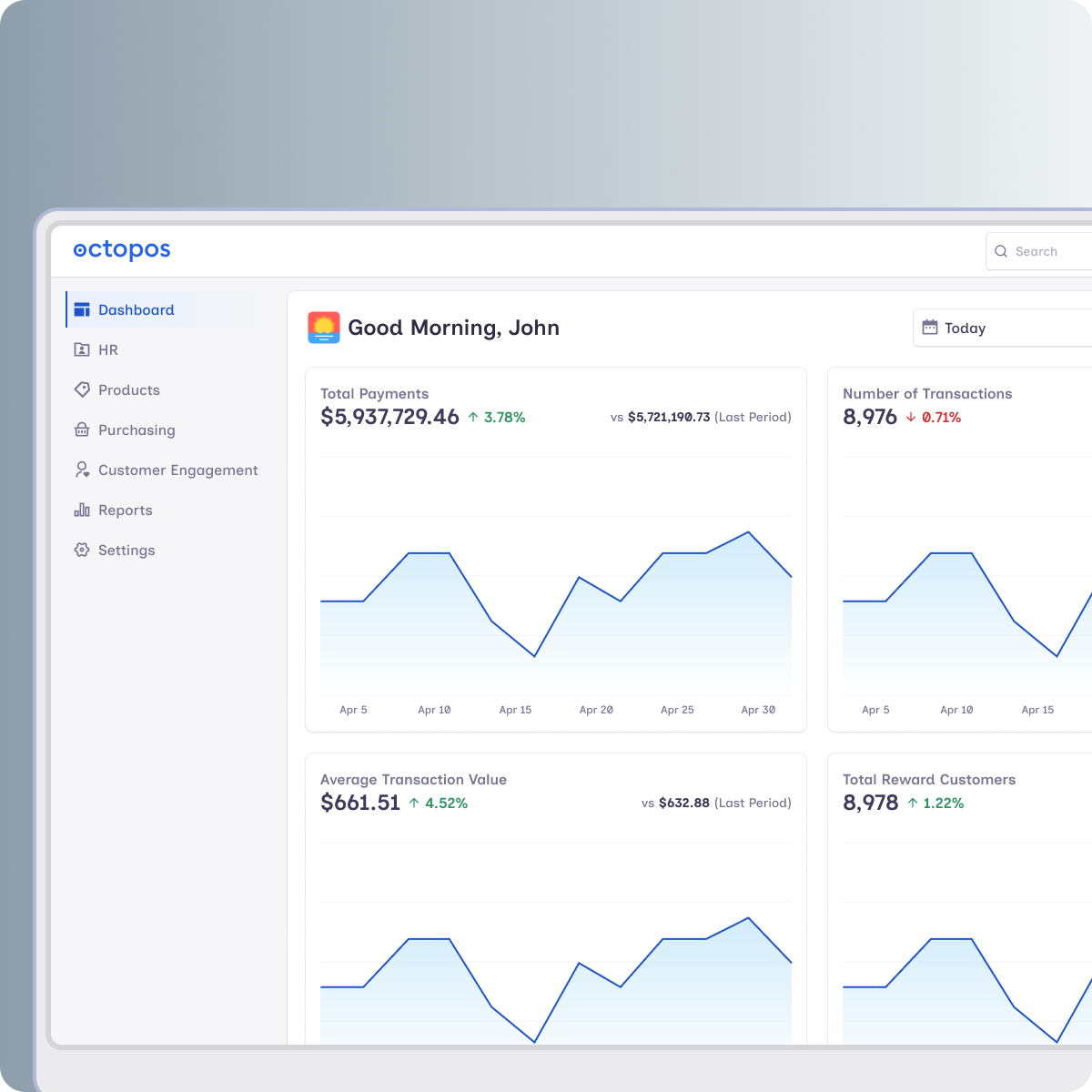Go to the Products section
The image size is (1092, 1092).
162,389
